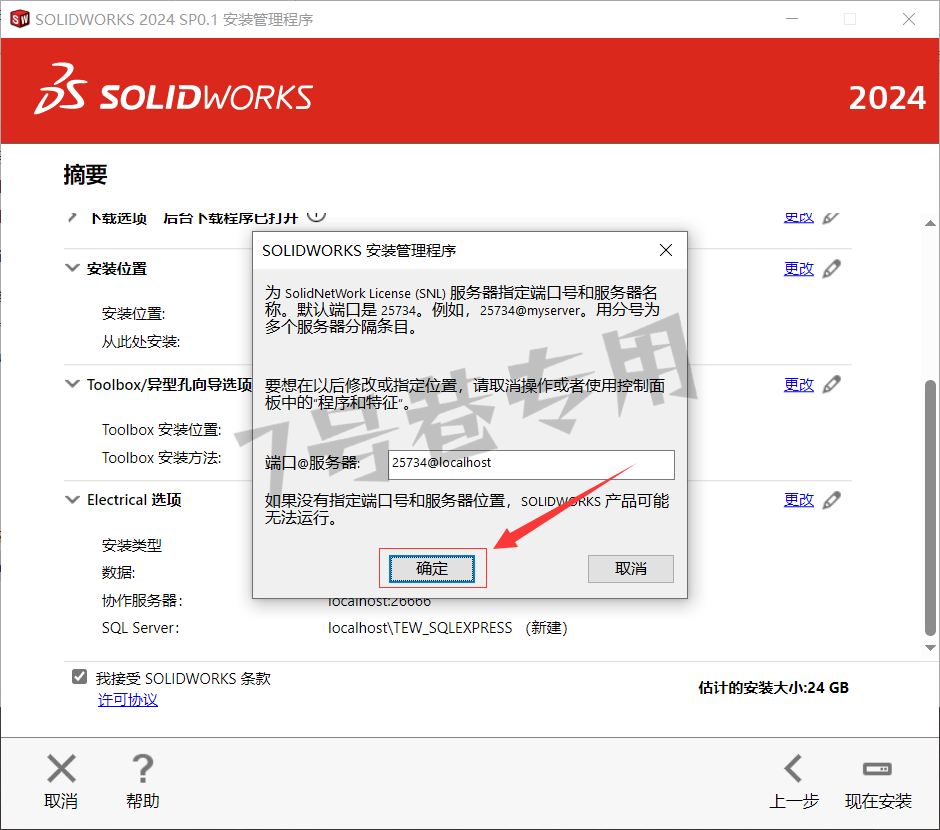Click the 端口@服务器 input field
Viewport: 940px width, 830px height.
[x=531, y=464]
